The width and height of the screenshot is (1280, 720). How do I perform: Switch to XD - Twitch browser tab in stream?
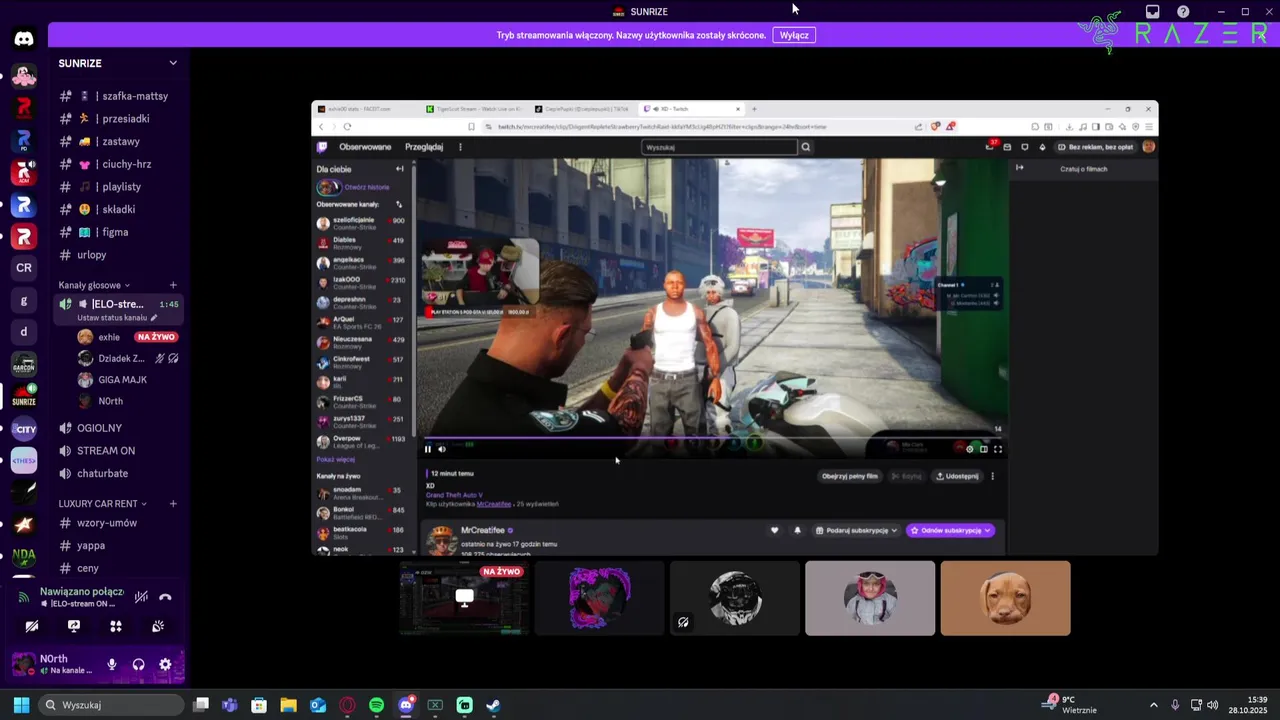691,108
